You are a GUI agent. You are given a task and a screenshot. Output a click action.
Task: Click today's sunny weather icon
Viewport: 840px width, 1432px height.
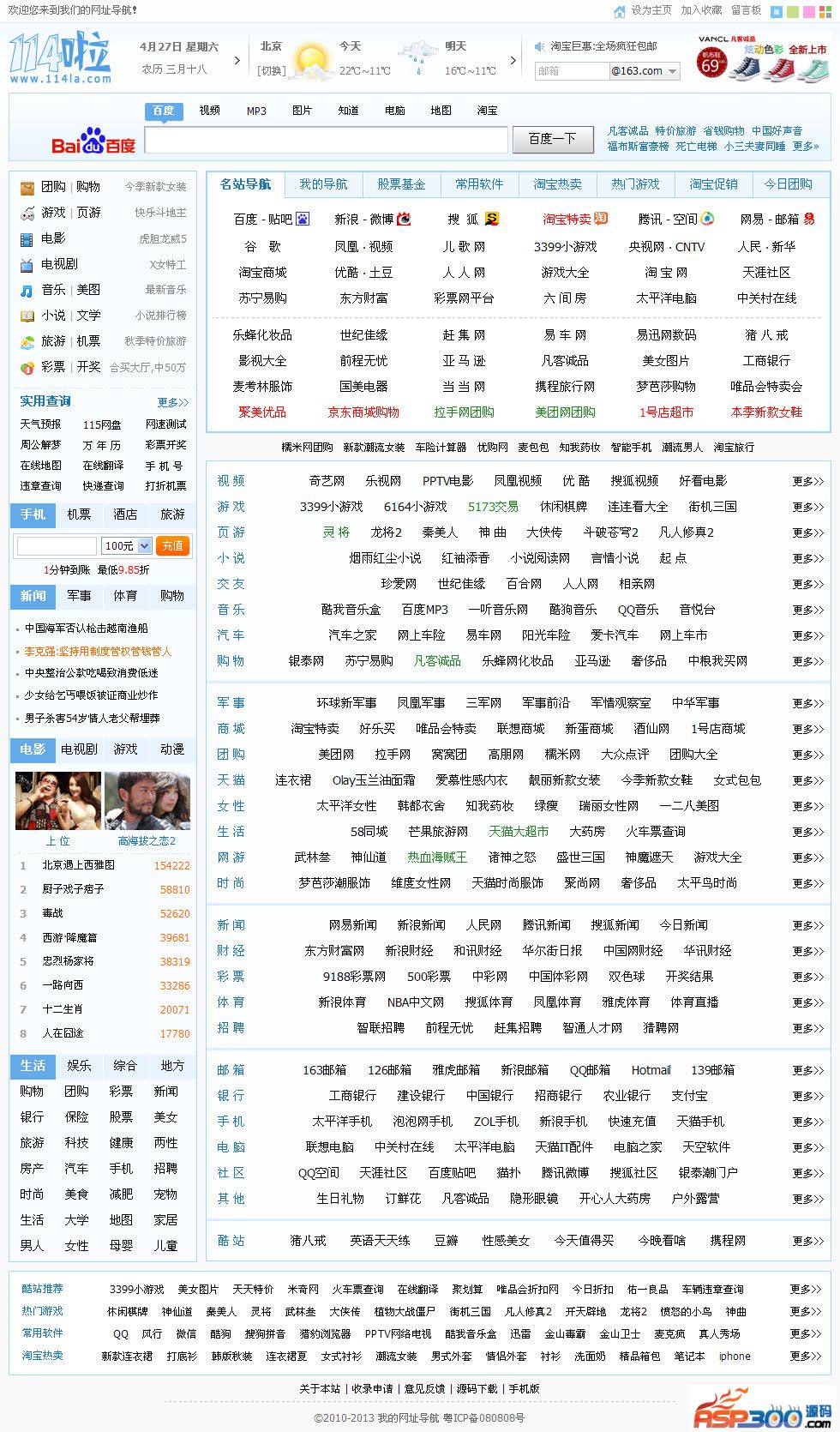click(x=311, y=62)
